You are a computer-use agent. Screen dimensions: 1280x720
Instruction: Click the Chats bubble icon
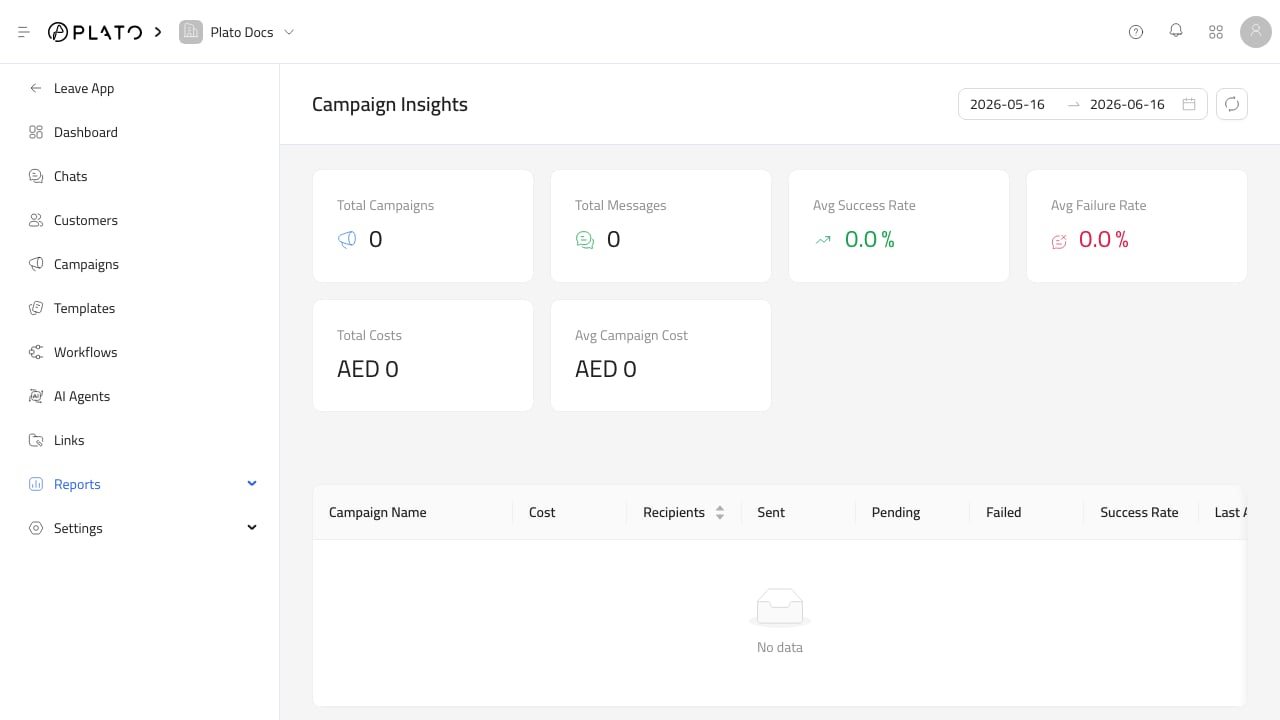pos(36,176)
